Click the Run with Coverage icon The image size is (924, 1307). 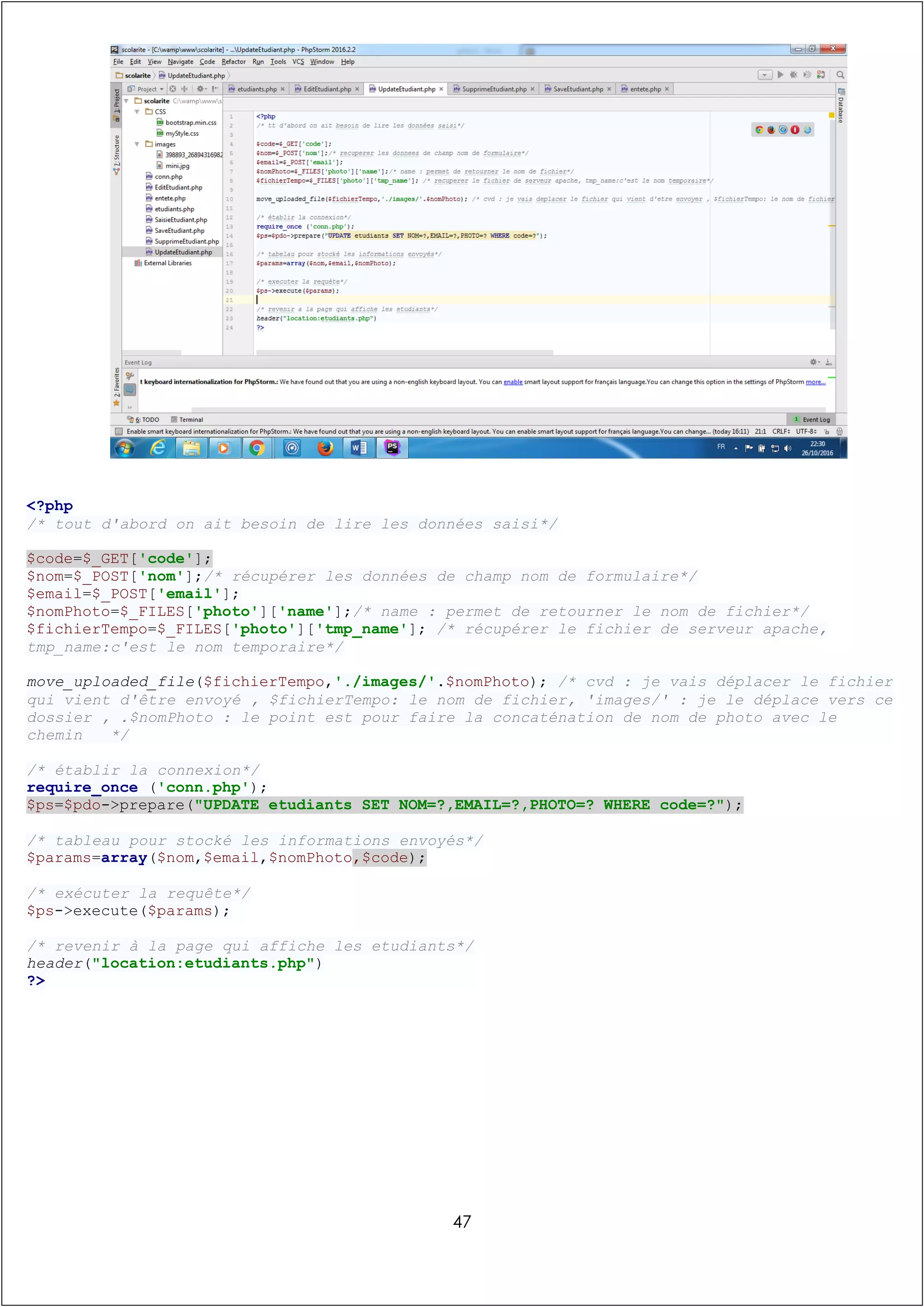point(807,74)
